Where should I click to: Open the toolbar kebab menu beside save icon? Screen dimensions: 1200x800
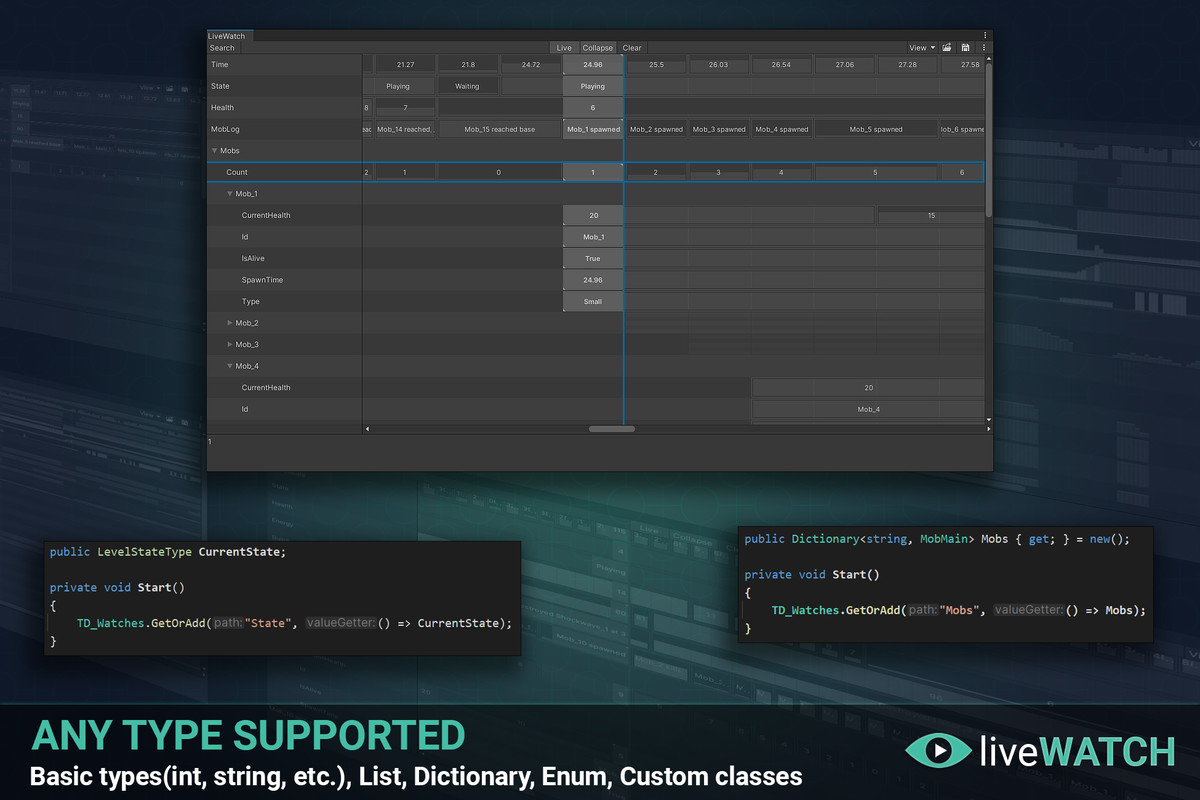984,47
